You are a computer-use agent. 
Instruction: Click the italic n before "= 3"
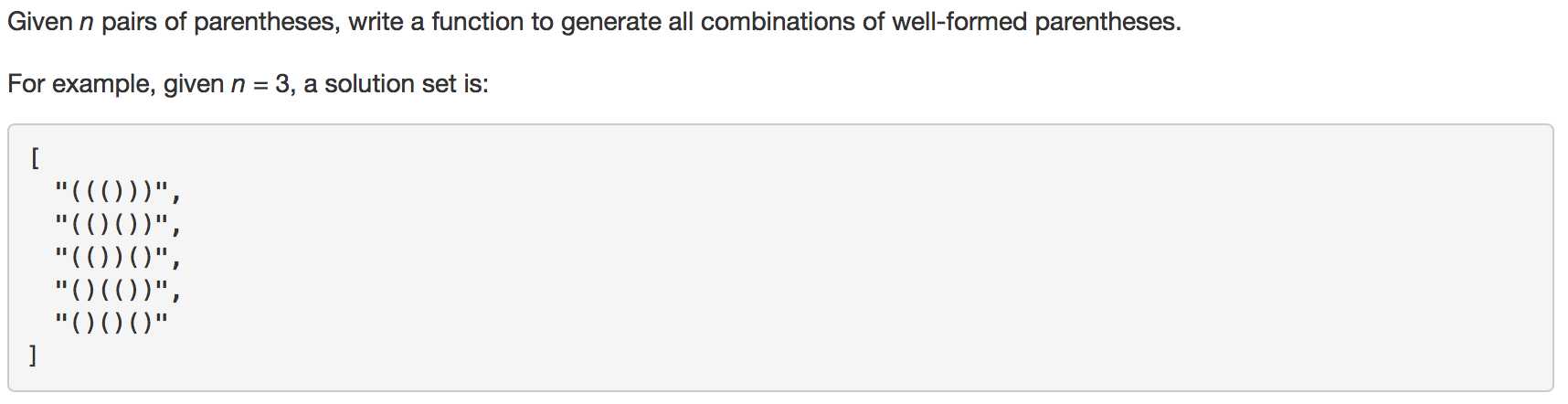pyautogui.click(x=238, y=85)
